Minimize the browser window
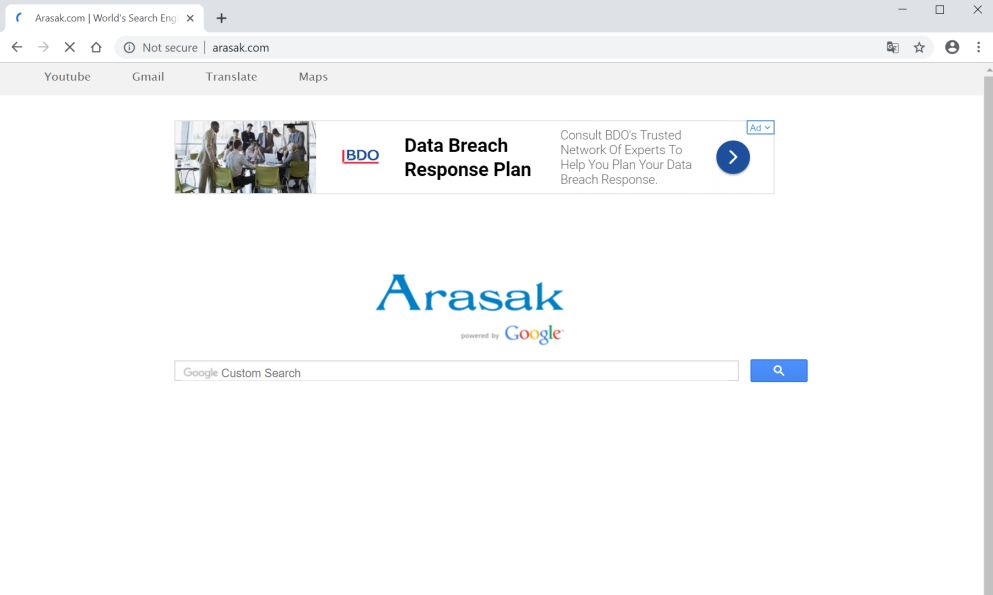Image resolution: width=993 pixels, height=595 pixels. [x=902, y=9]
